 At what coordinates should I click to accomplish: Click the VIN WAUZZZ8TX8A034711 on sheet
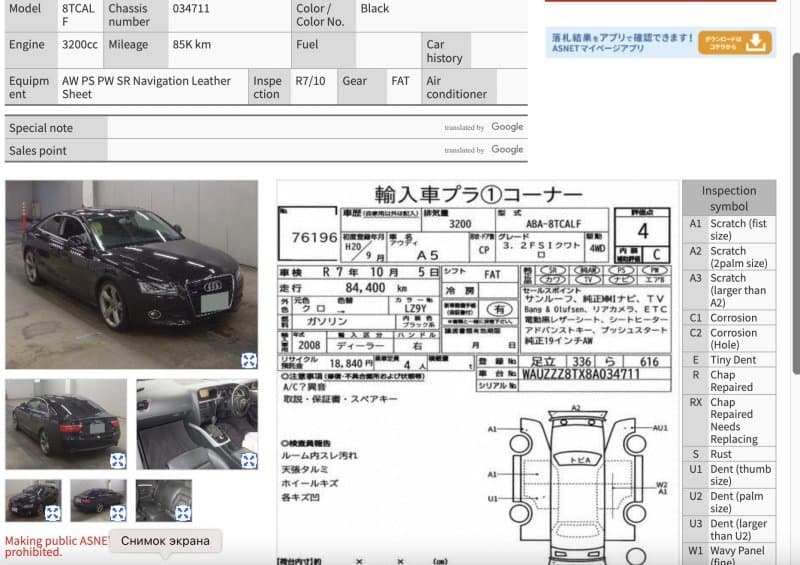tap(581, 374)
